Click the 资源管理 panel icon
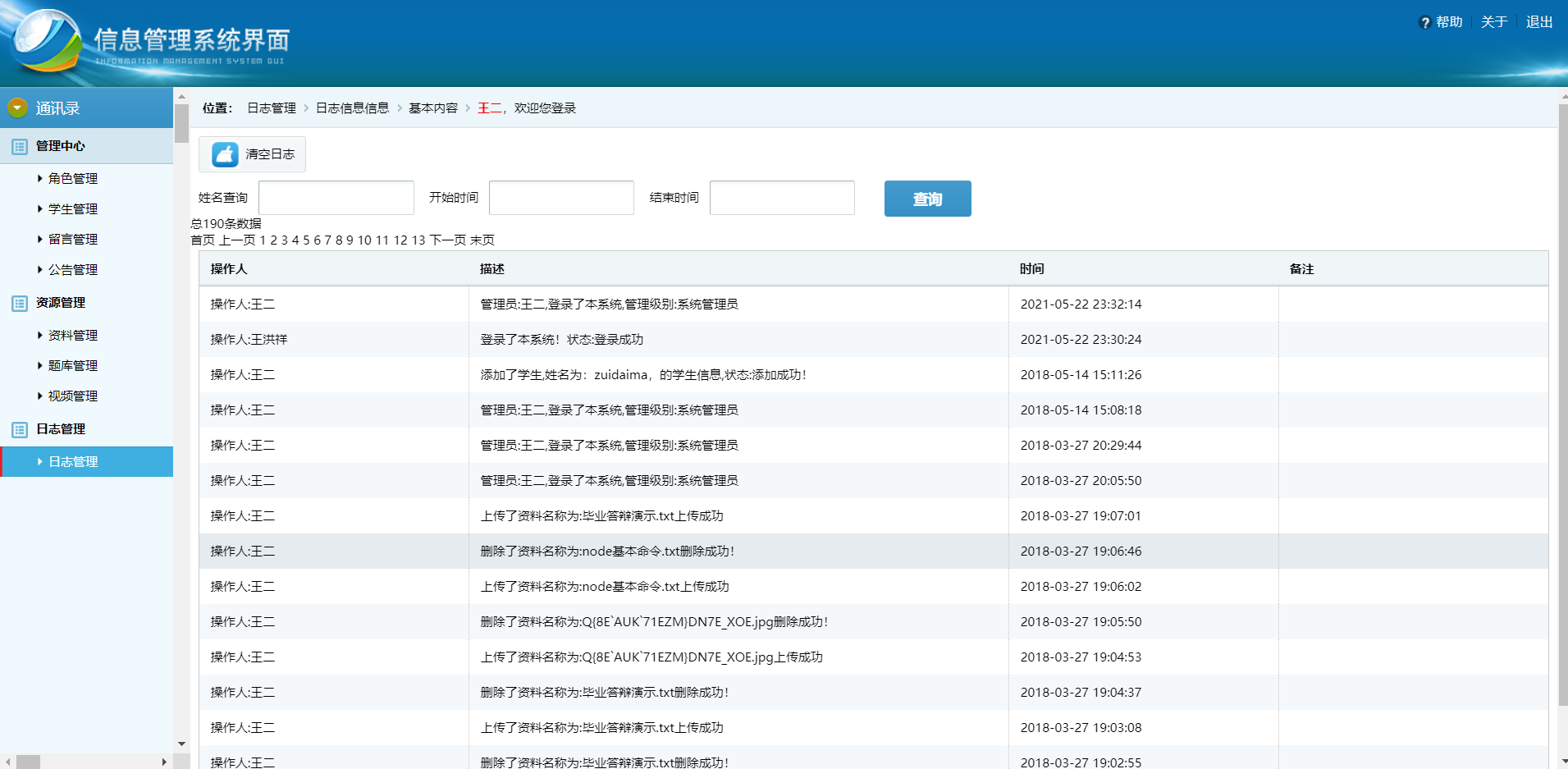 [x=18, y=303]
